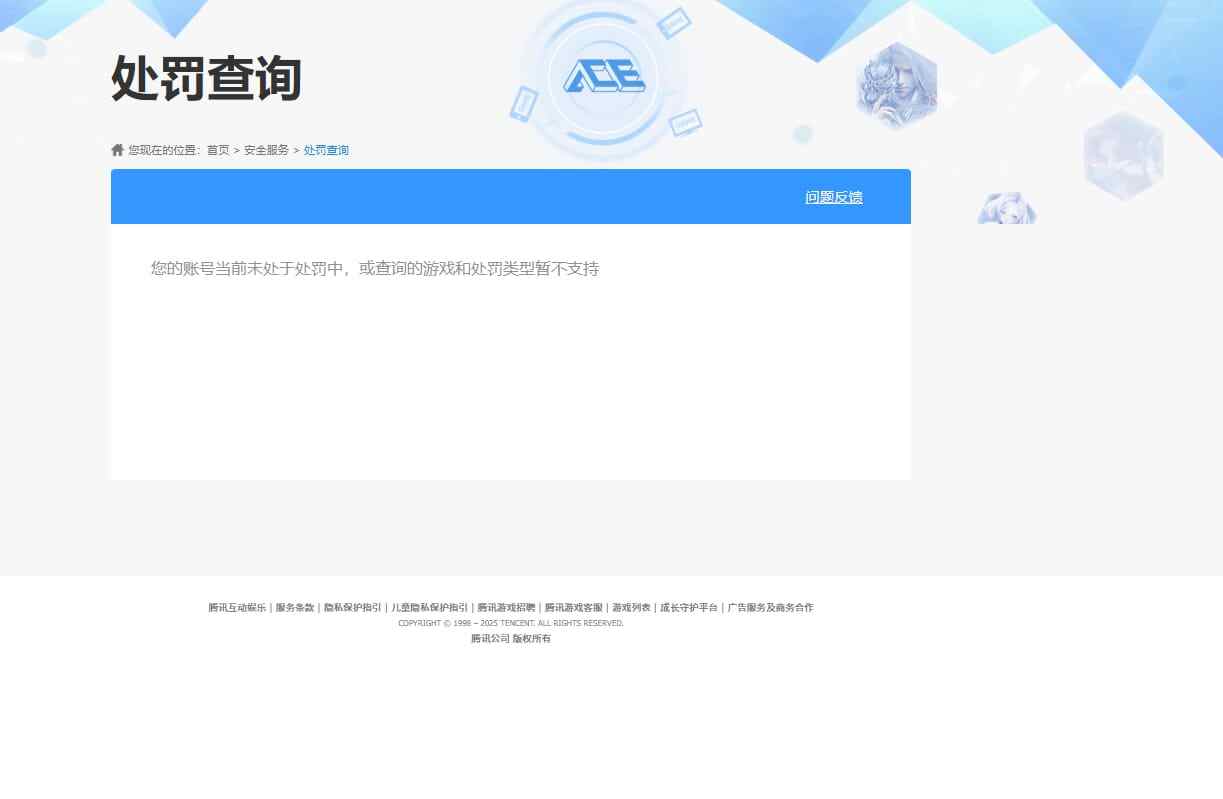This screenshot has height=799, width=1223.
Task: Open the 问题反馈 feedback link
Action: (x=833, y=197)
